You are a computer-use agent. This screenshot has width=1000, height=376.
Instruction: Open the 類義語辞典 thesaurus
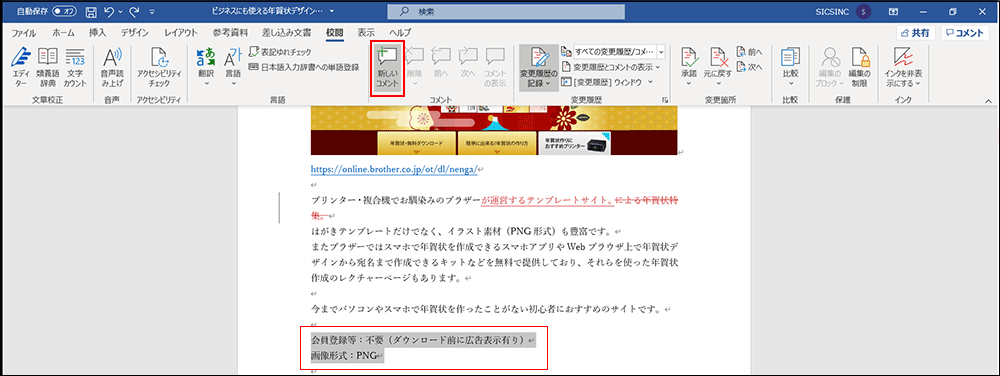coord(48,68)
